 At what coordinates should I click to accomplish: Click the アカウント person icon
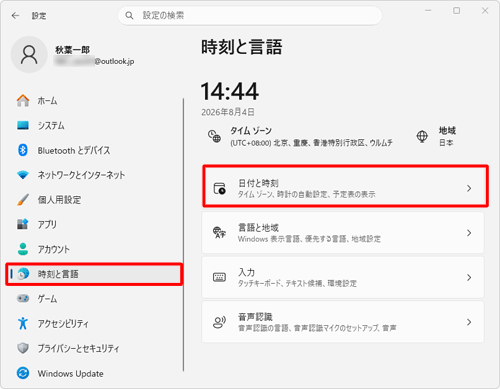23,249
